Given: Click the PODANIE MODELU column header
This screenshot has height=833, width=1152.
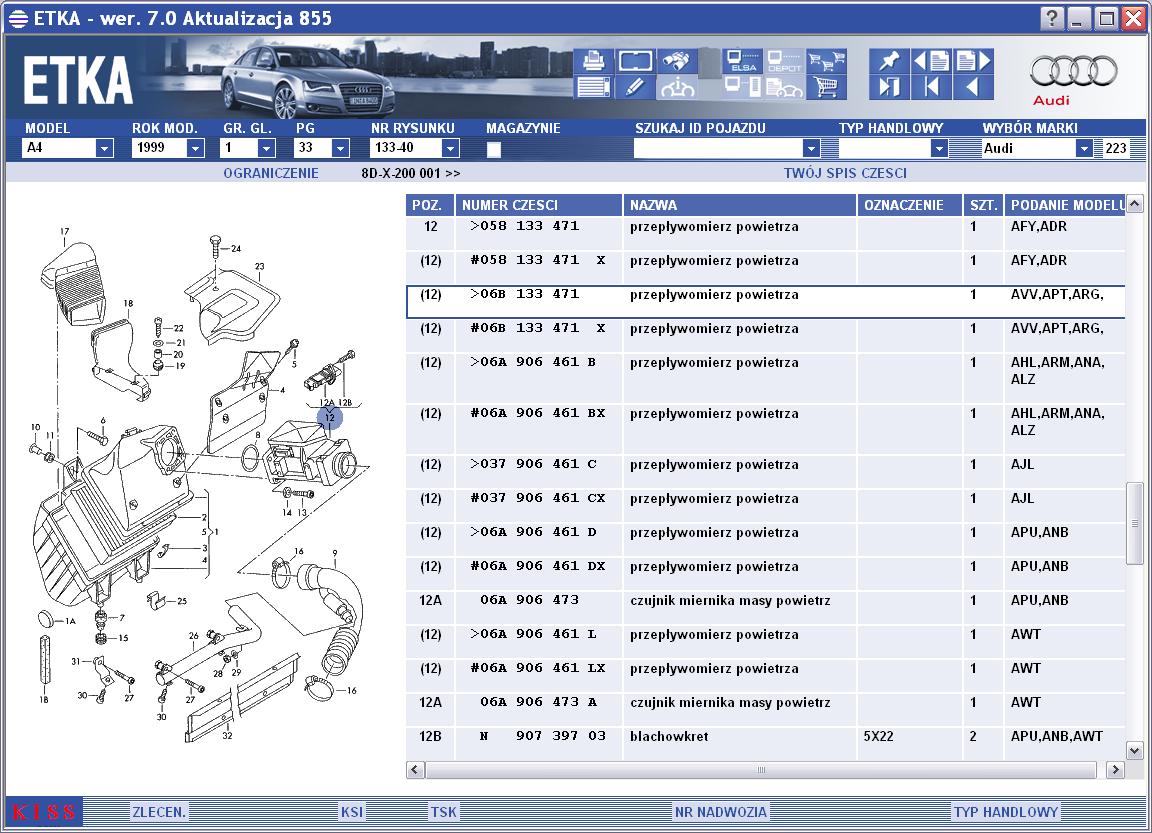Looking at the screenshot, I should tap(1065, 205).
